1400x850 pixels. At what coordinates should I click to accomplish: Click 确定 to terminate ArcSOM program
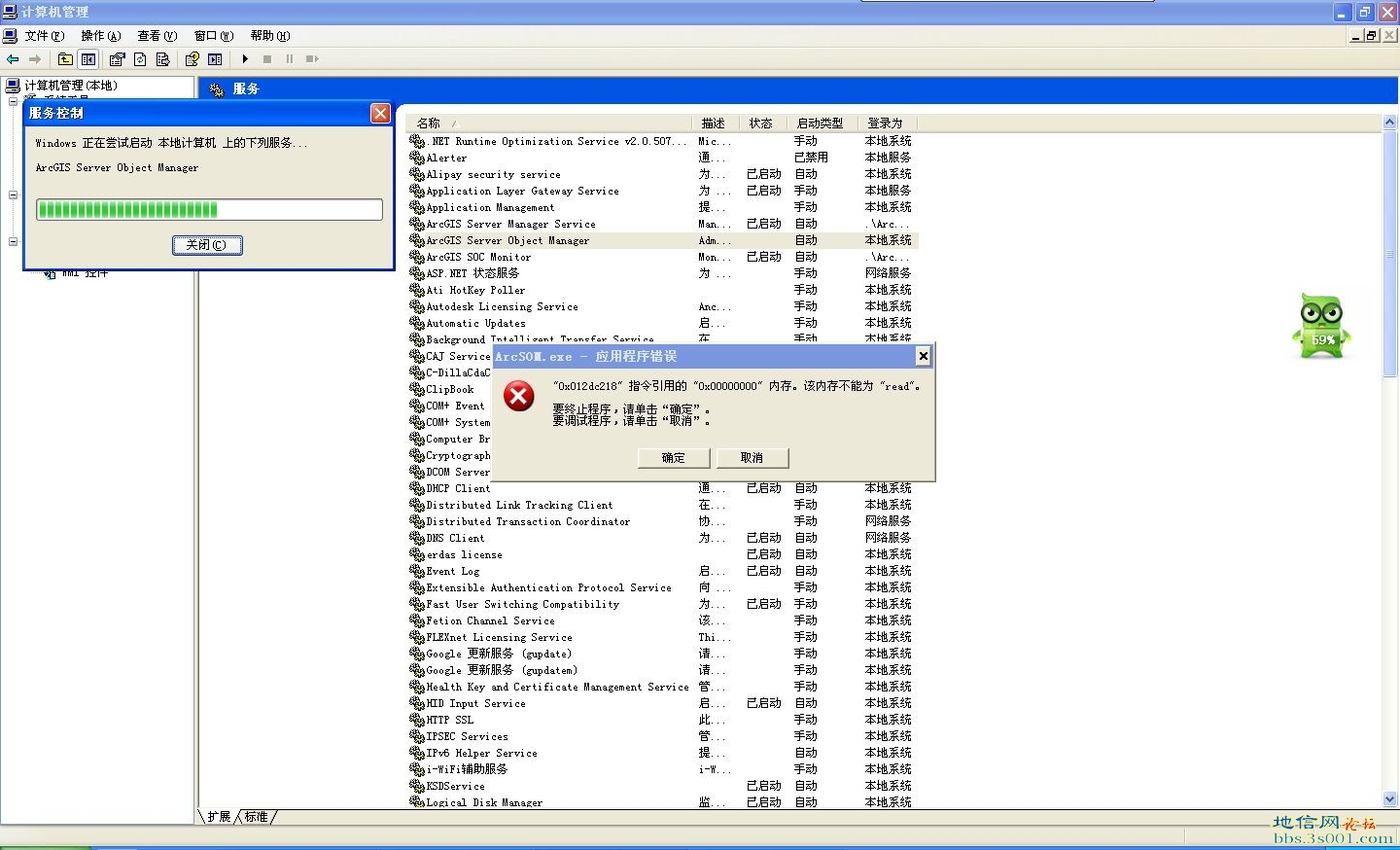tap(674, 458)
